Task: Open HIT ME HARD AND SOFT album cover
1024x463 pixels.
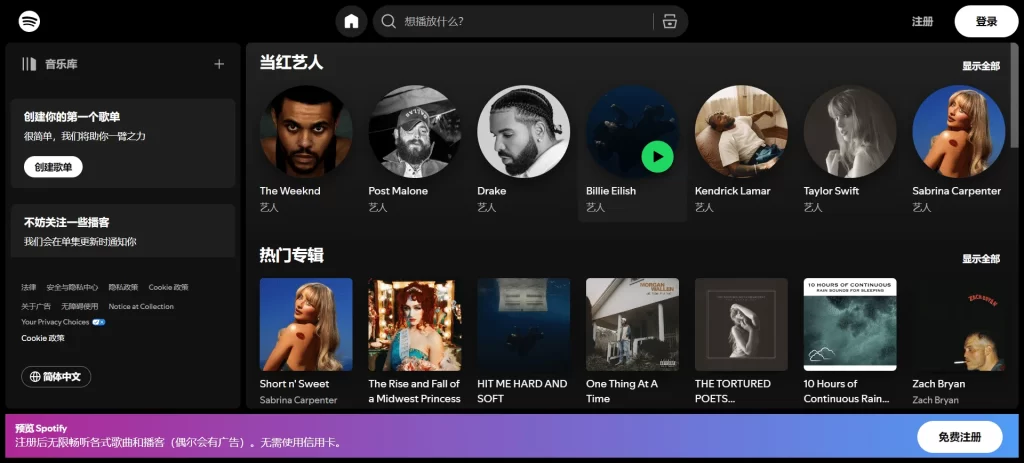Action: [x=524, y=325]
